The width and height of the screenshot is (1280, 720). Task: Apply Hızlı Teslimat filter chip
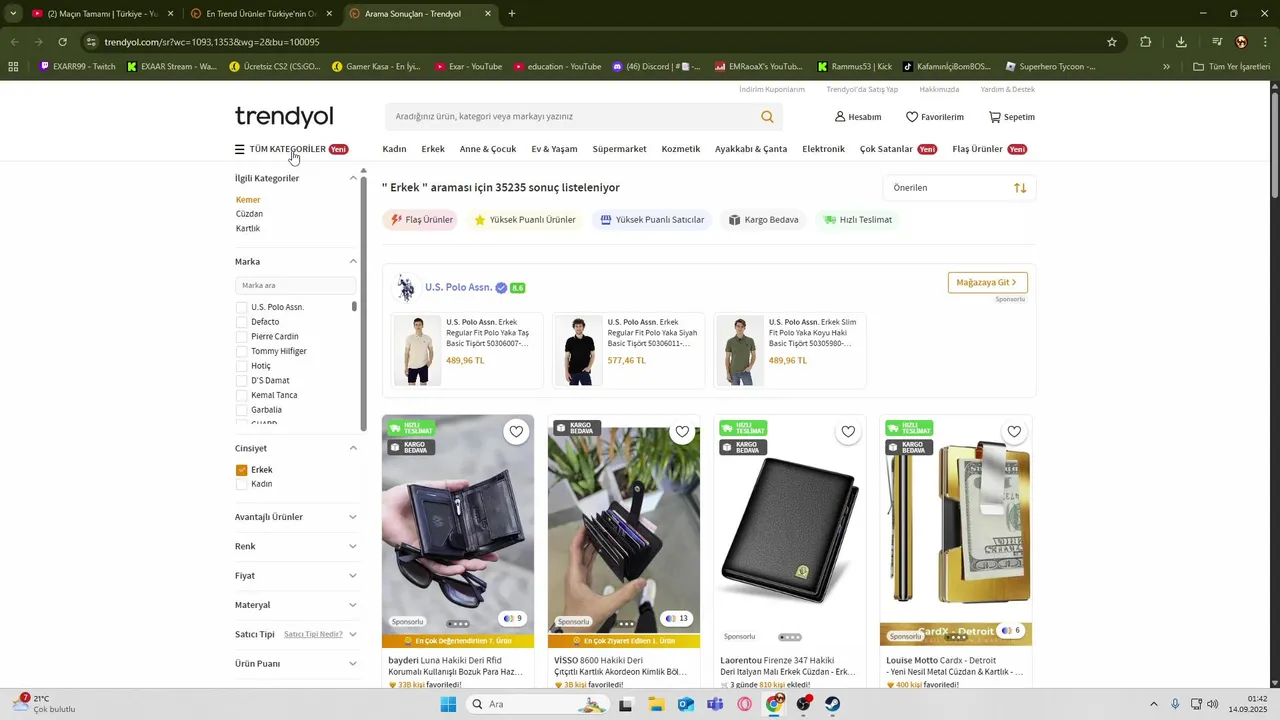tap(858, 220)
